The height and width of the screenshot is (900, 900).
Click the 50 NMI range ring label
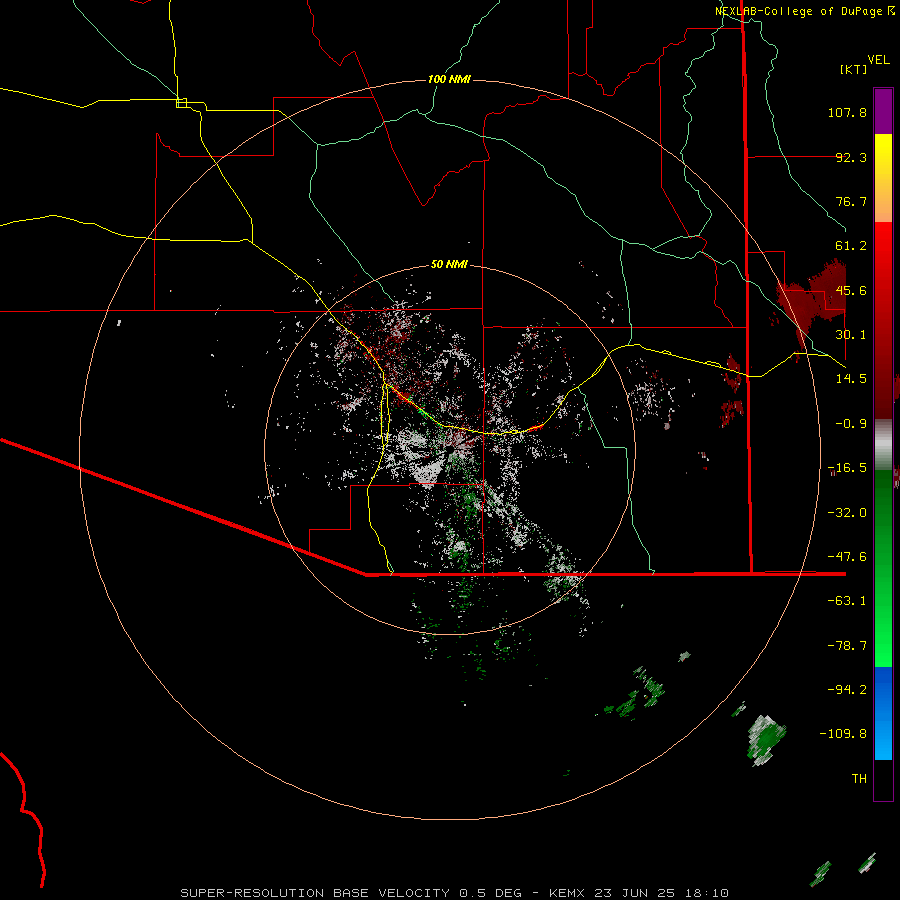click(x=449, y=264)
